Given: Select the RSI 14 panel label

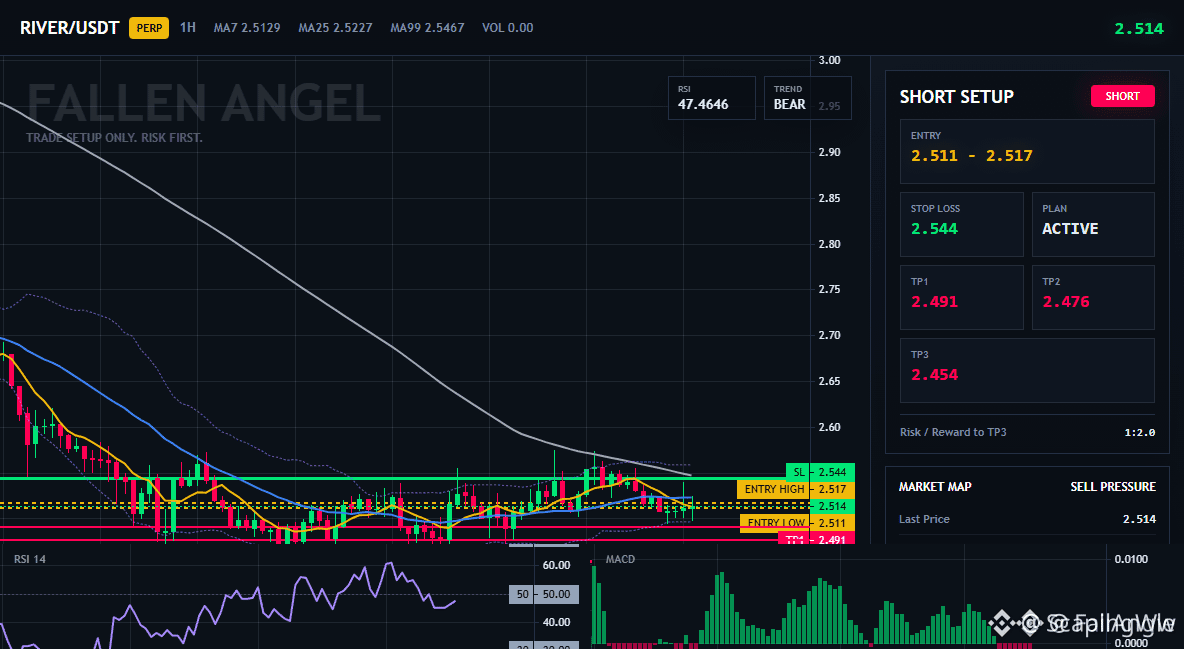Looking at the screenshot, I should pyautogui.click(x=30, y=559).
